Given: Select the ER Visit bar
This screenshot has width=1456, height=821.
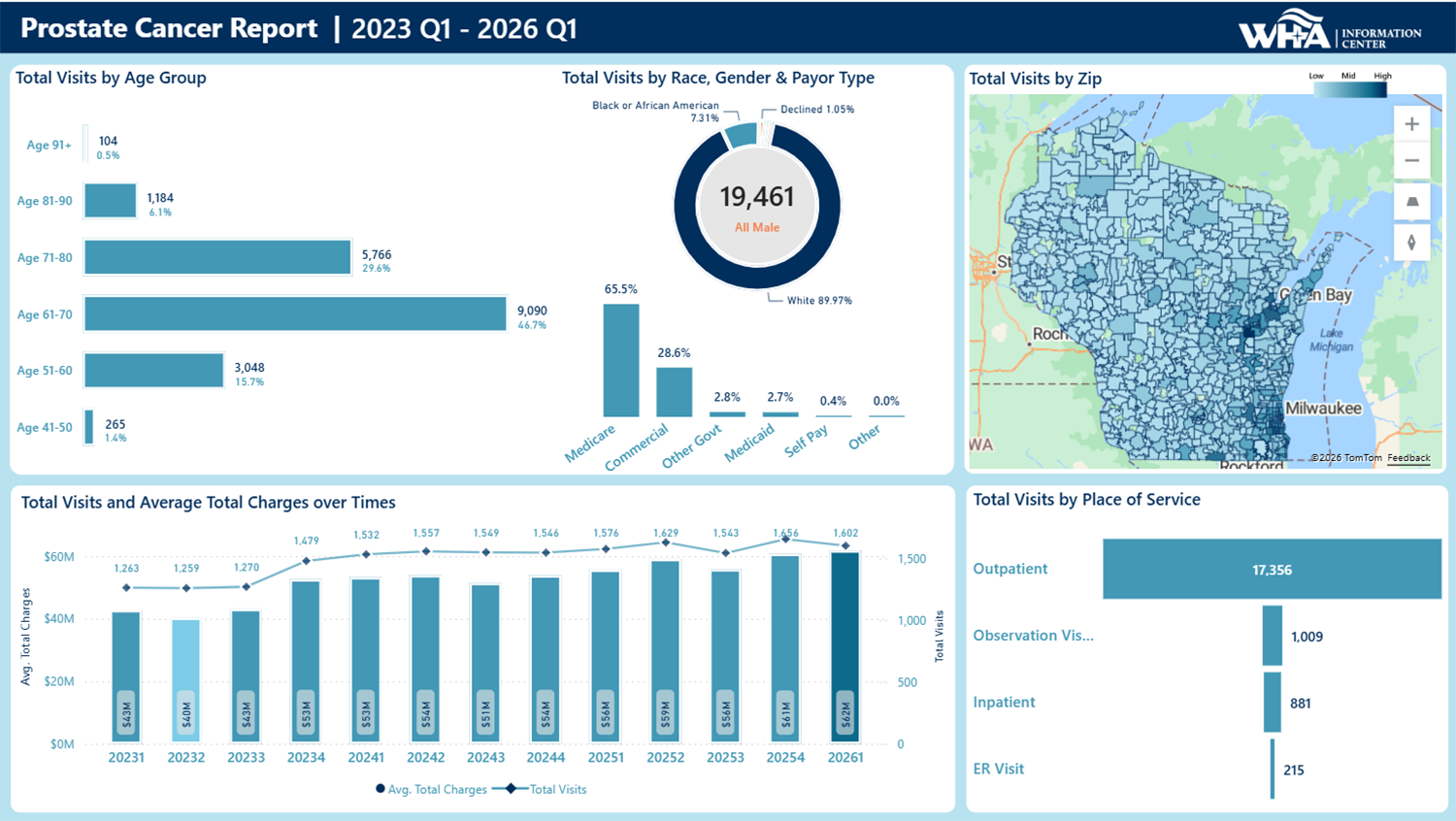Looking at the screenshot, I should tap(1273, 770).
